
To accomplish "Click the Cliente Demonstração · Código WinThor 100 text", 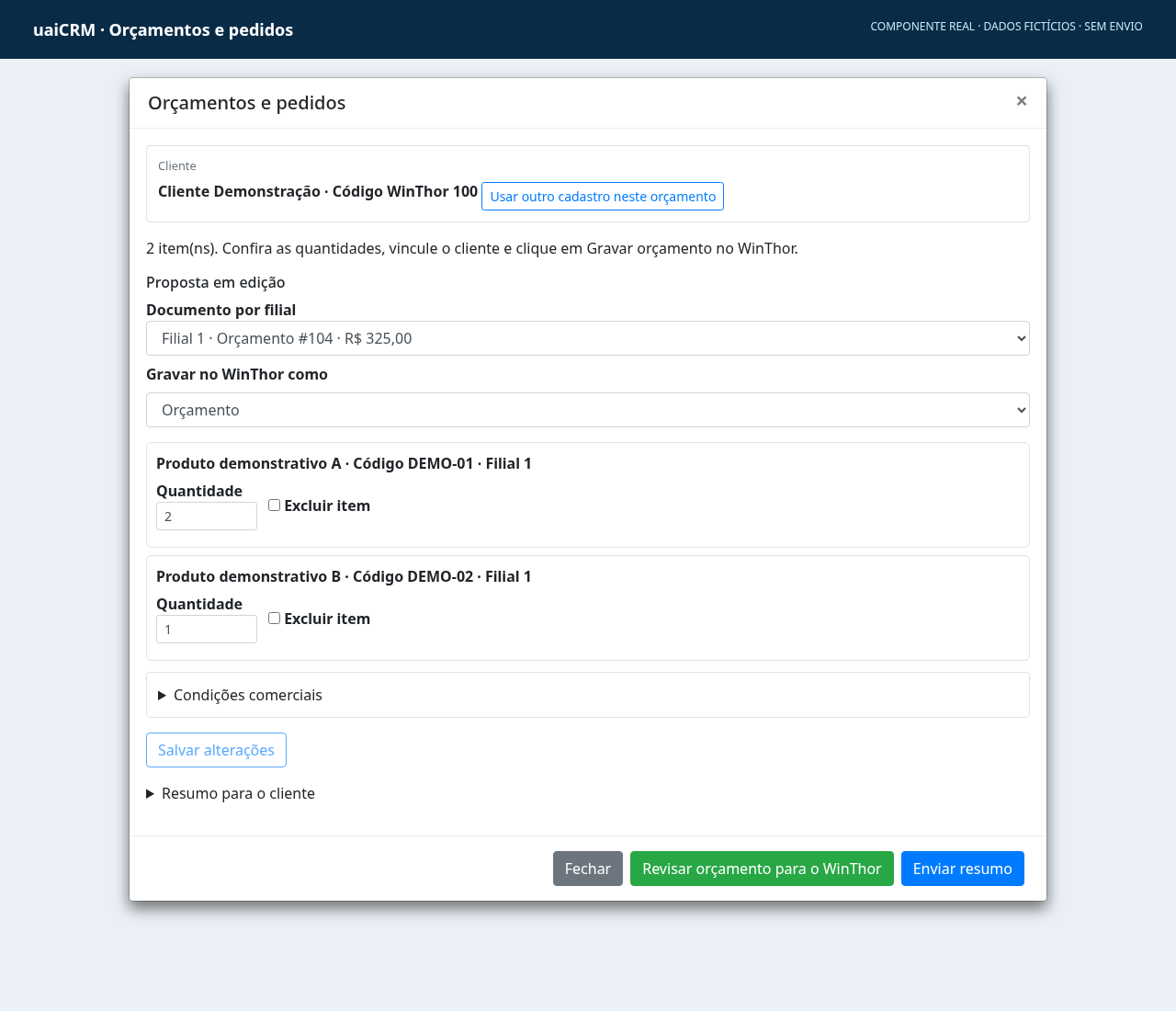I will 318,191.
